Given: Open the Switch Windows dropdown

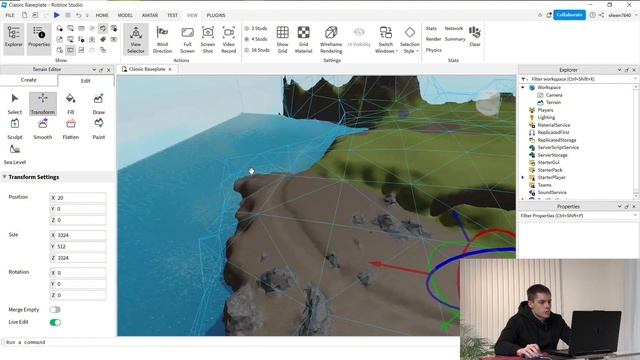Looking at the screenshot, I should pyautogui.click(x=386, y=39).
